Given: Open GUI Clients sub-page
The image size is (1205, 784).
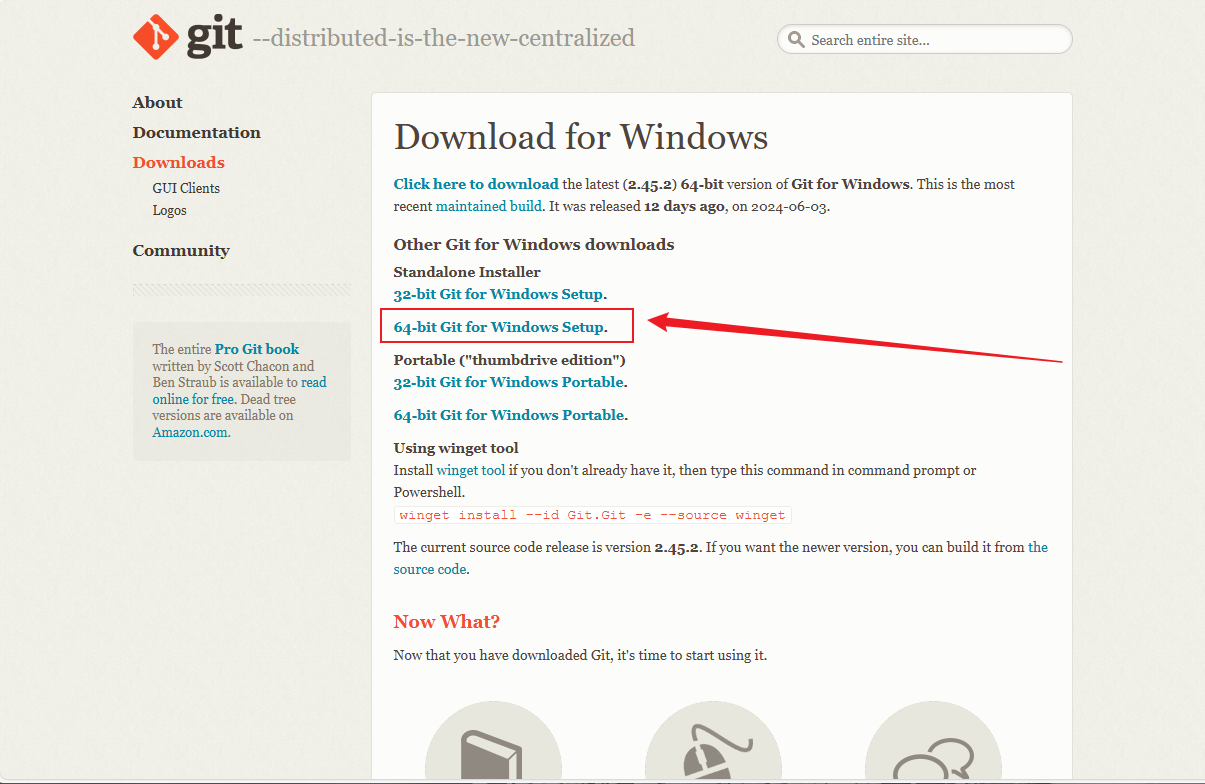Looking at the screenshot, I should pos(186,188).
